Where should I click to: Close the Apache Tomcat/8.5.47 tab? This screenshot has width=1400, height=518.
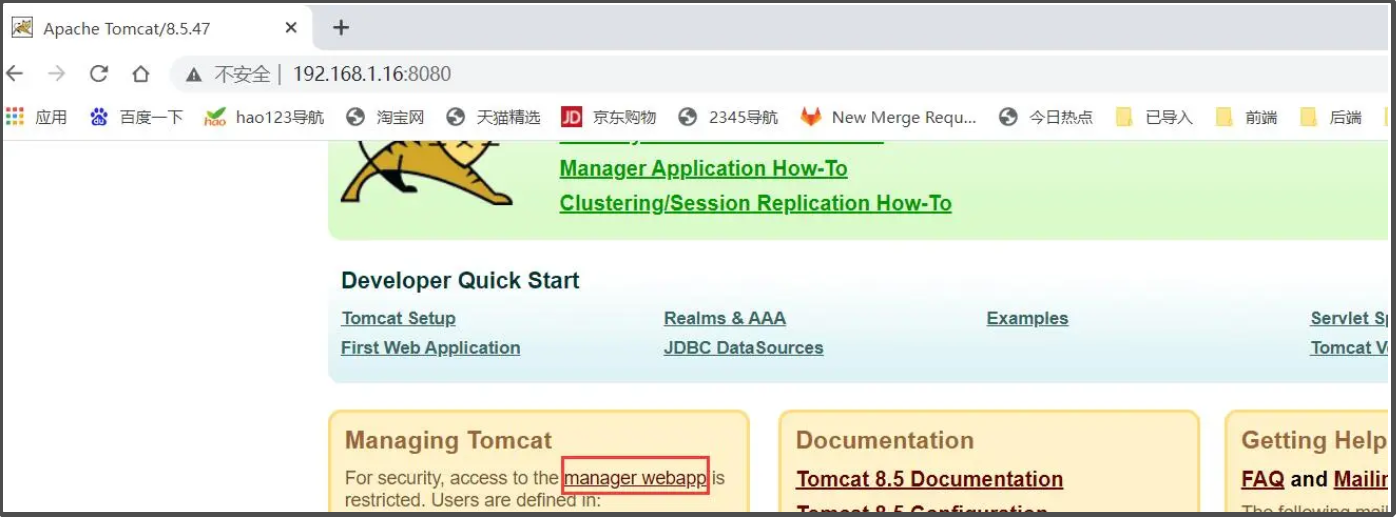tap(291, 28)
